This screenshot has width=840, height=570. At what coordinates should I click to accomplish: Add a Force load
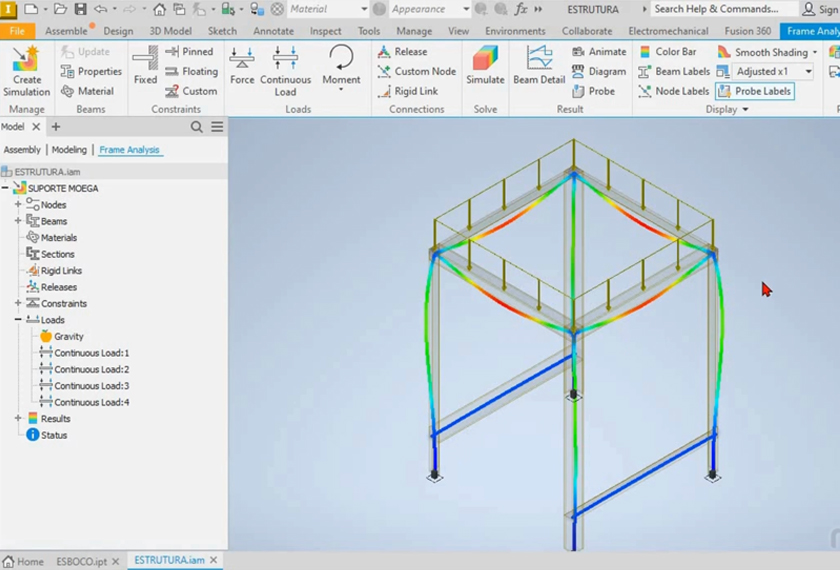point(242,64)
